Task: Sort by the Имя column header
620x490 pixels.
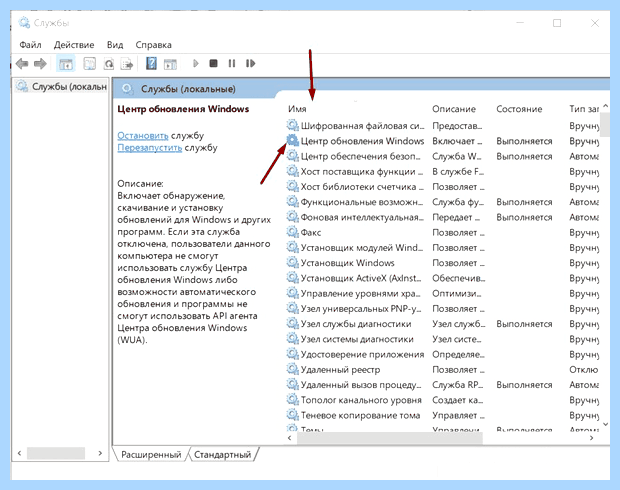Action: tap(297, 109)
